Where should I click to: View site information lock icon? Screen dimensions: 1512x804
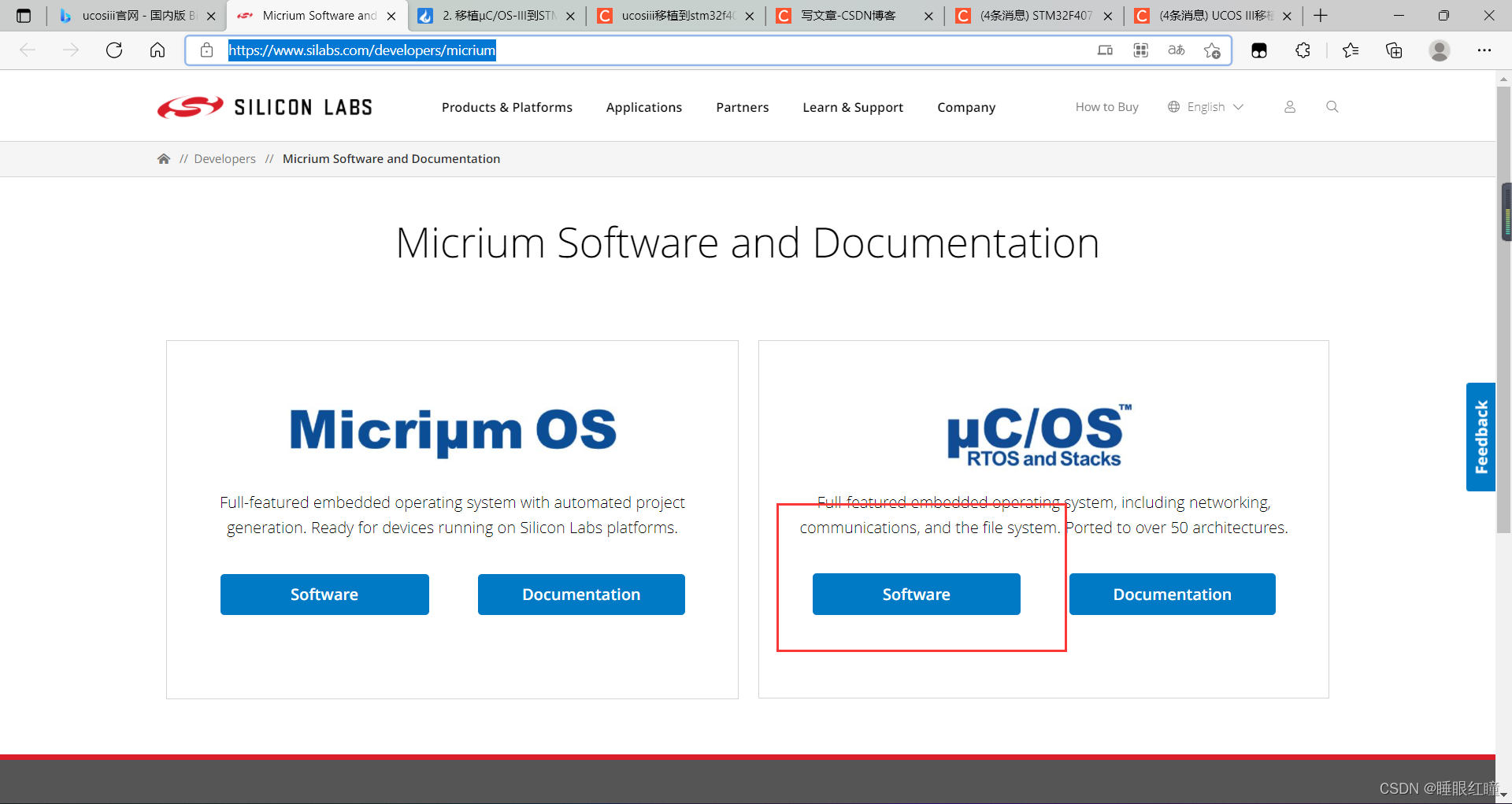[x=206, y=50]
